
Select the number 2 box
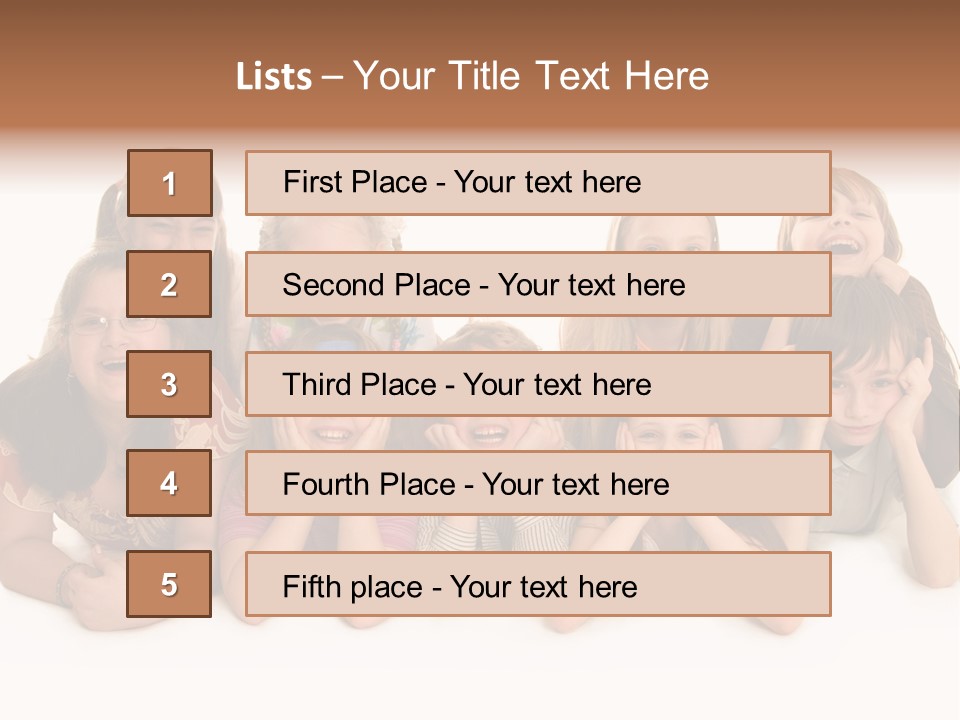click(169, 284)
